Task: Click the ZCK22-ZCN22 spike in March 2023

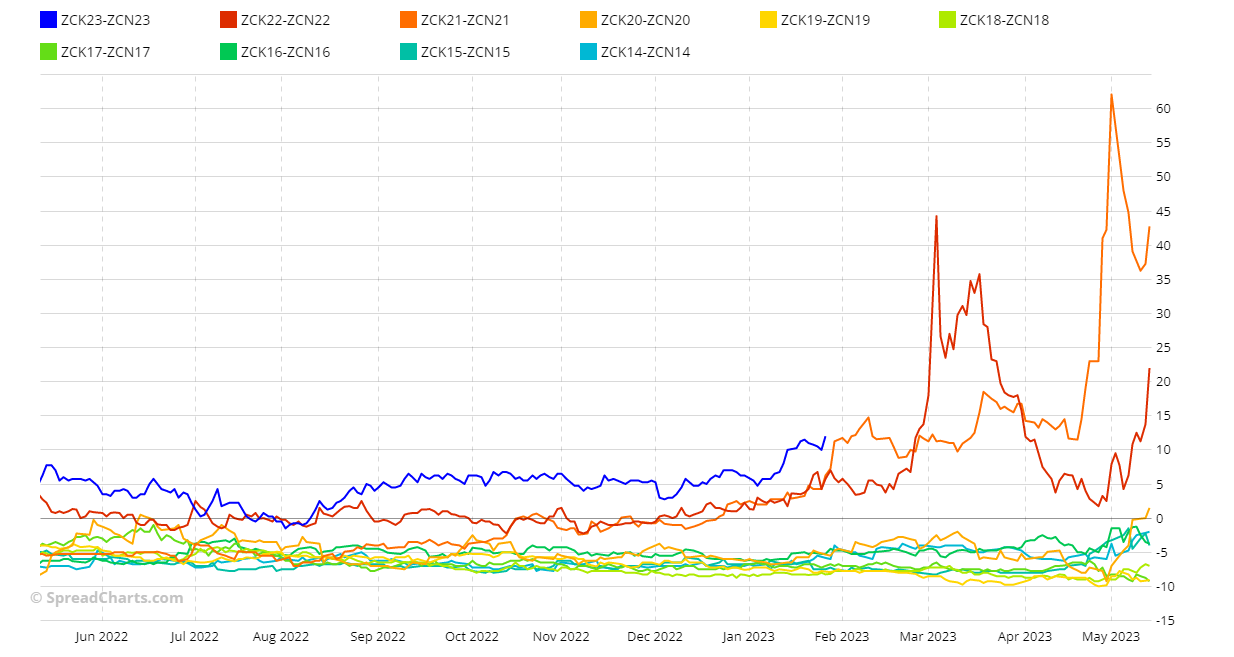Action: click(x=936, y=216)
